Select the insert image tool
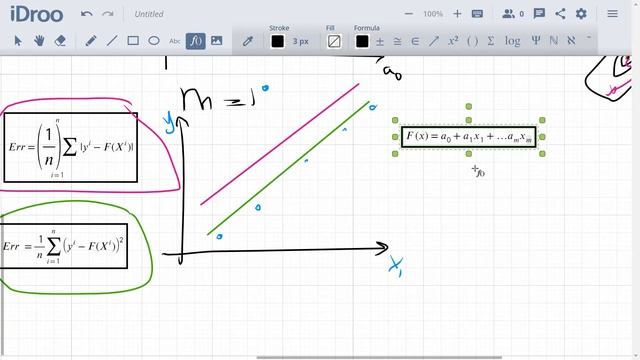Screen dimensions: 640x360 click(217, 41)
